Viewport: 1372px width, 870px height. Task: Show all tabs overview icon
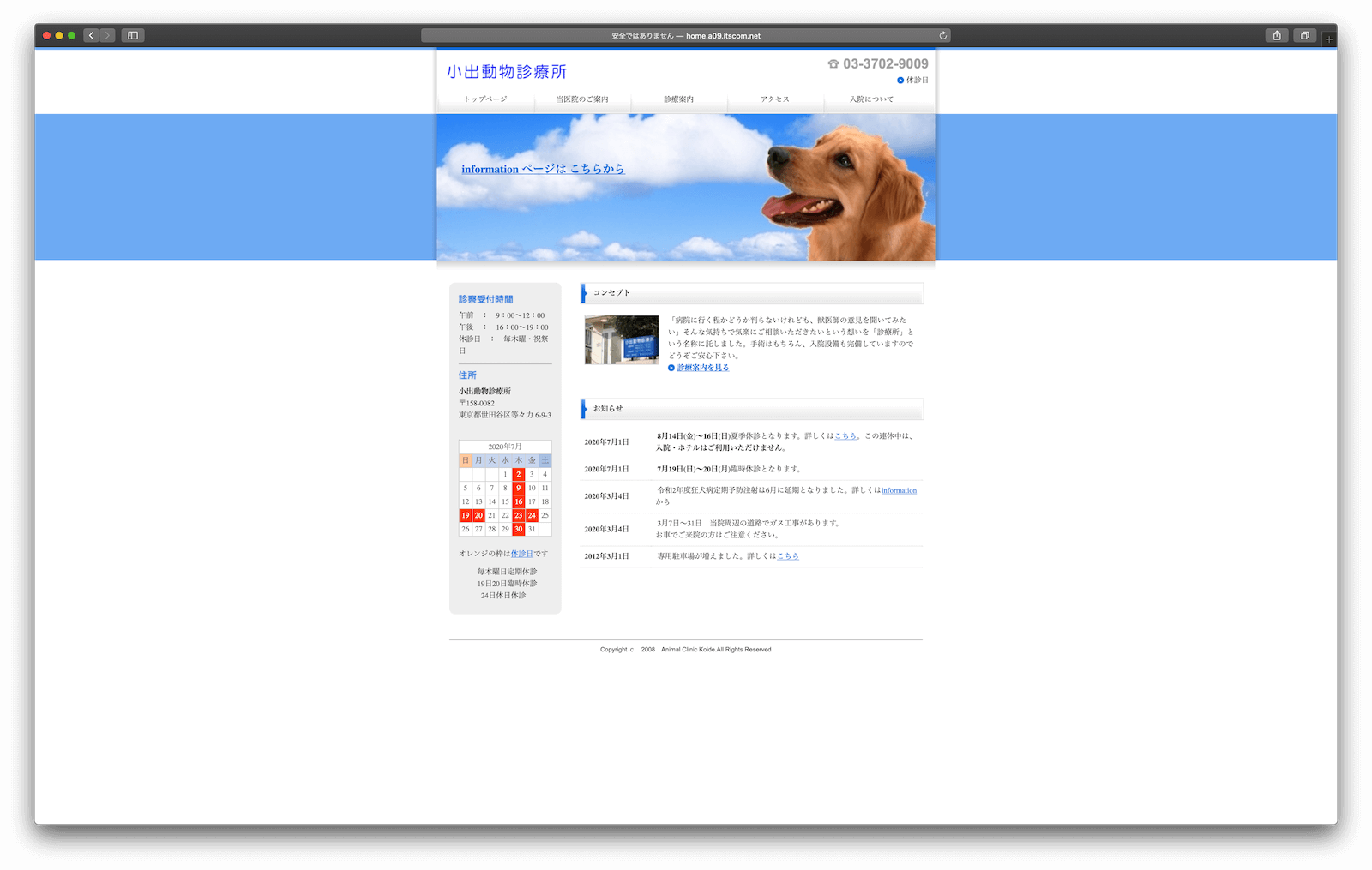tap(1304, 35)
